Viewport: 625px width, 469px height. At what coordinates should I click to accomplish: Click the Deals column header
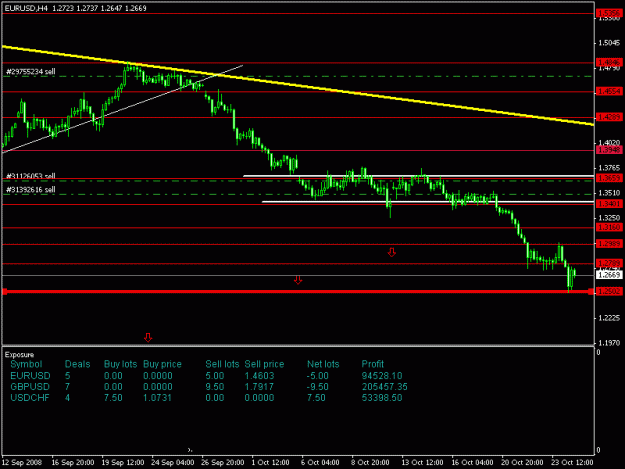tap(77, 364)
